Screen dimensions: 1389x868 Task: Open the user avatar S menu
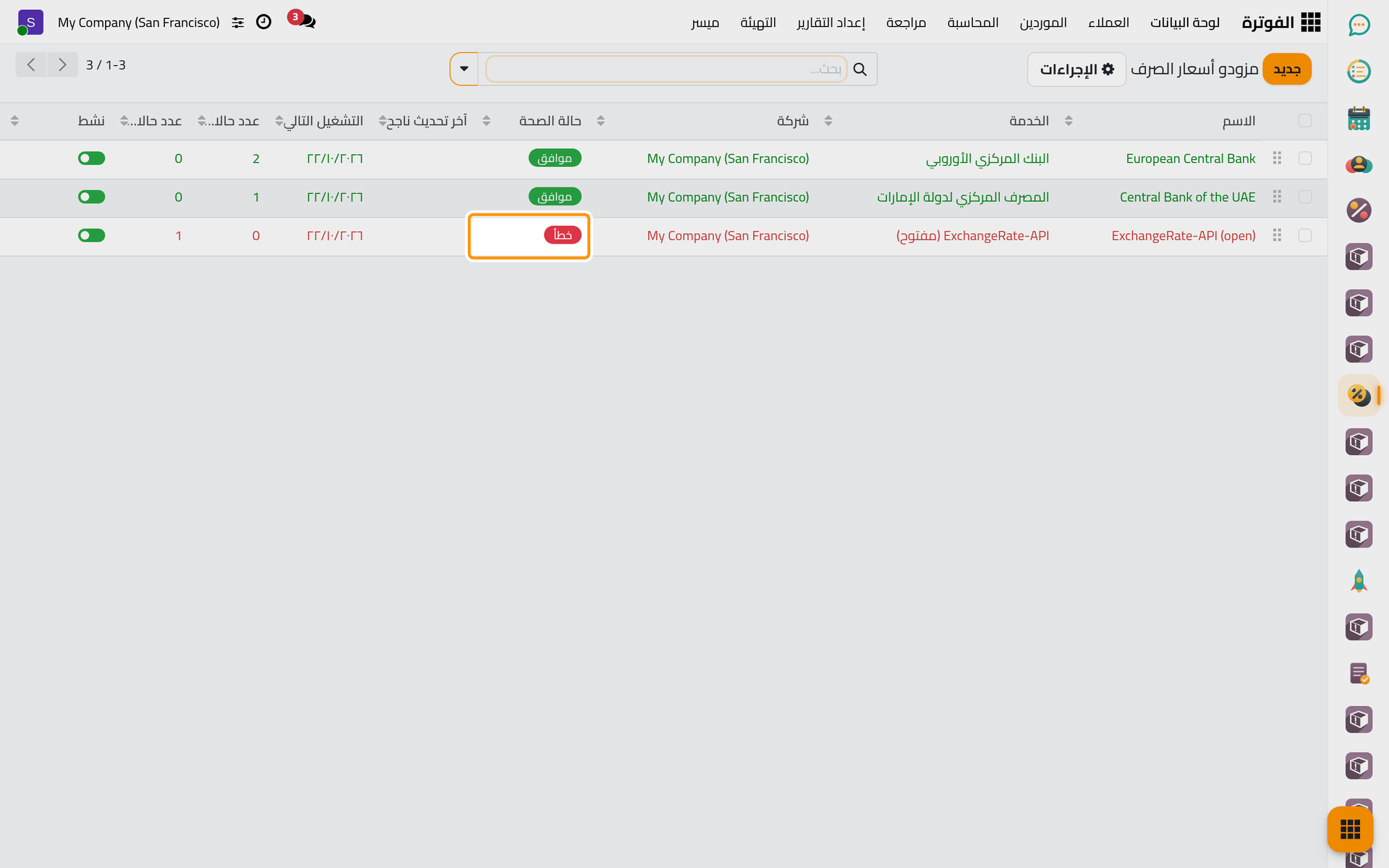30,22
